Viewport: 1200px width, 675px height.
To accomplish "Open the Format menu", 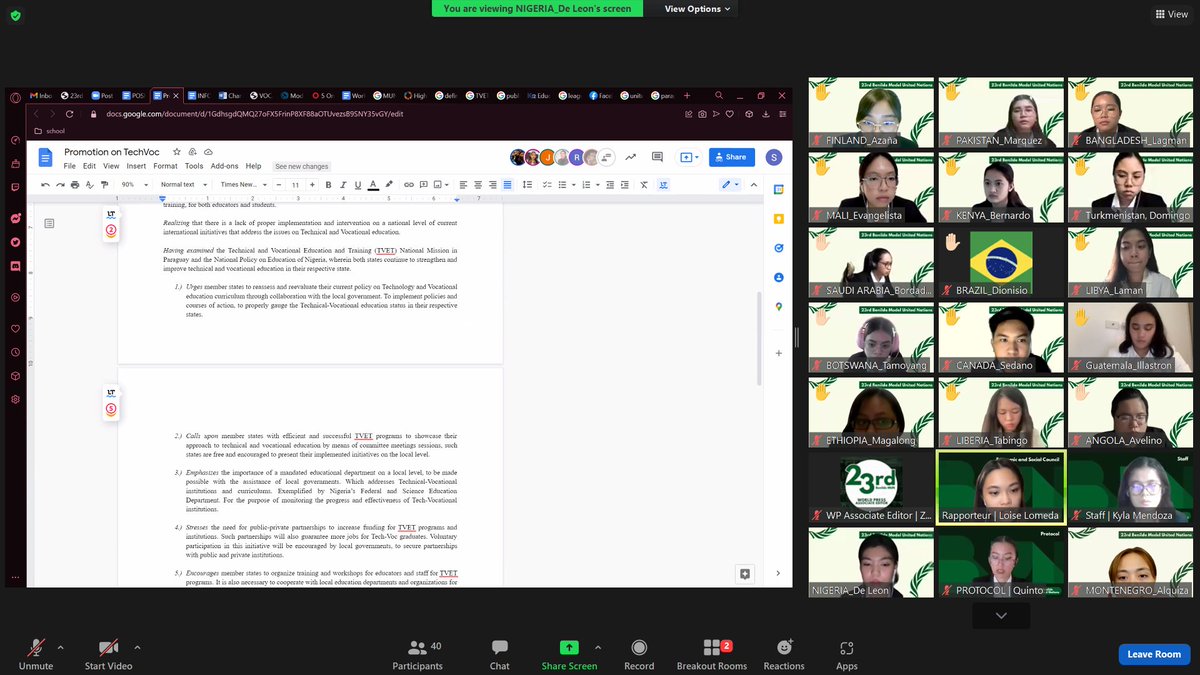I will point(166,166).
